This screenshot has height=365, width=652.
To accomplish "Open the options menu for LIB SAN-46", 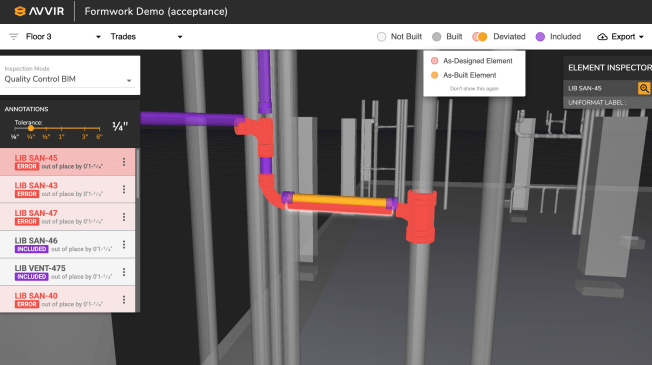I will (124, 244).
